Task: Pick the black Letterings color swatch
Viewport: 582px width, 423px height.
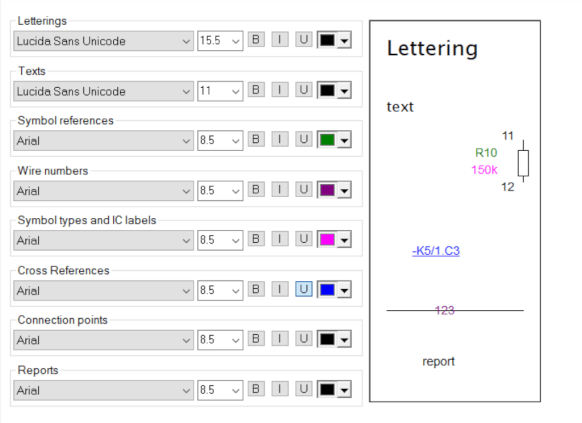Action: (x=327, y=40)
